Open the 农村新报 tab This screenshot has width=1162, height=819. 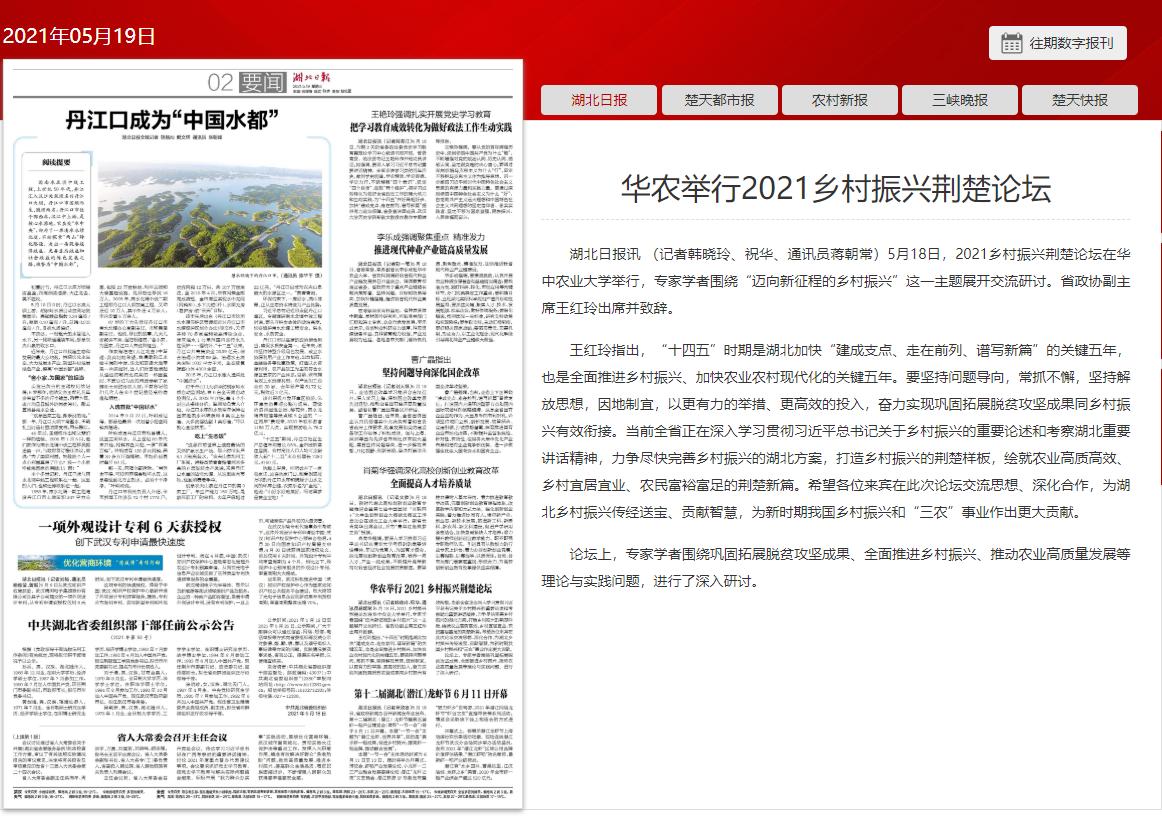839,100
